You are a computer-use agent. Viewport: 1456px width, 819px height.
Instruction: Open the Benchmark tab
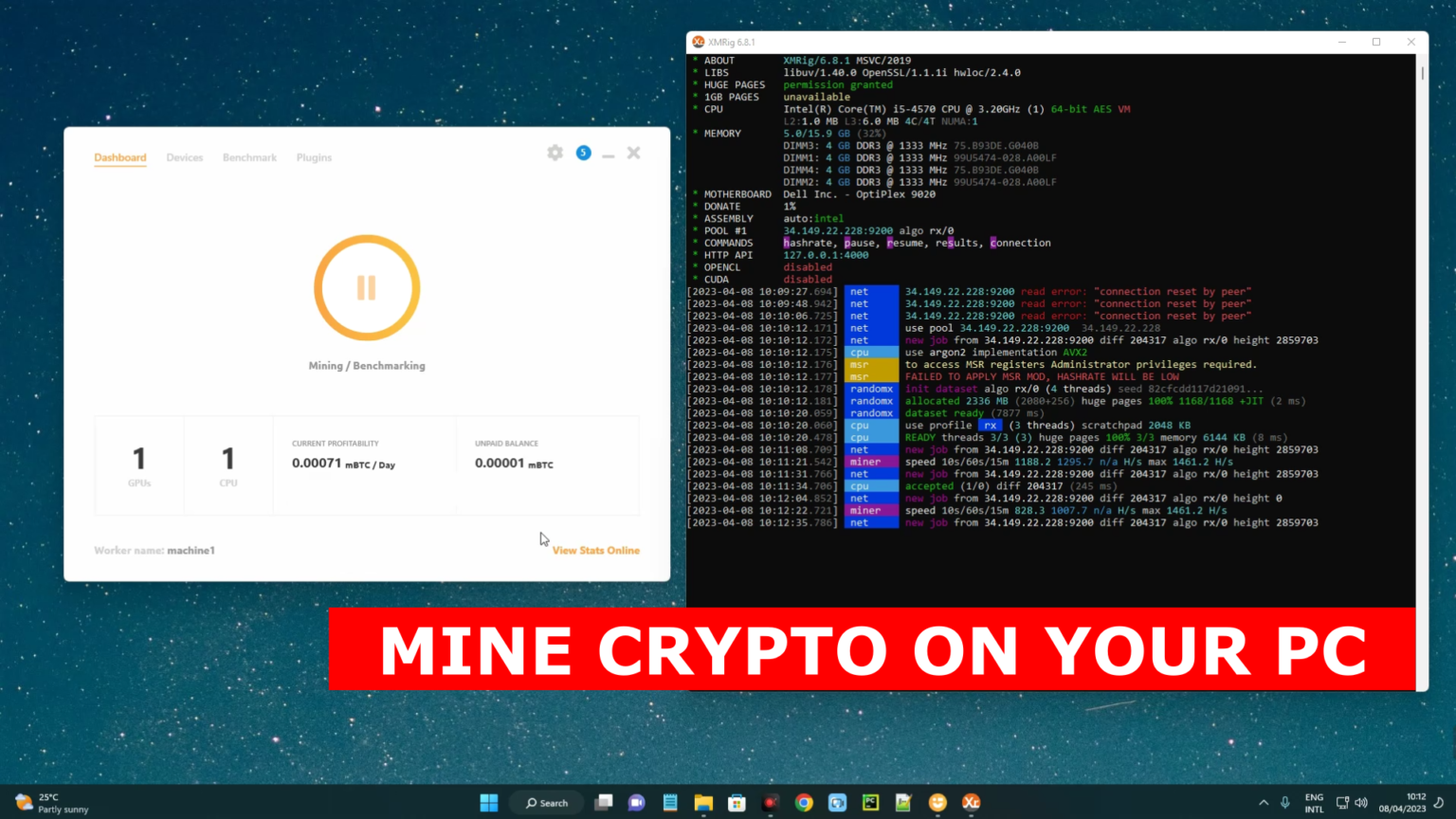[249, 157]
